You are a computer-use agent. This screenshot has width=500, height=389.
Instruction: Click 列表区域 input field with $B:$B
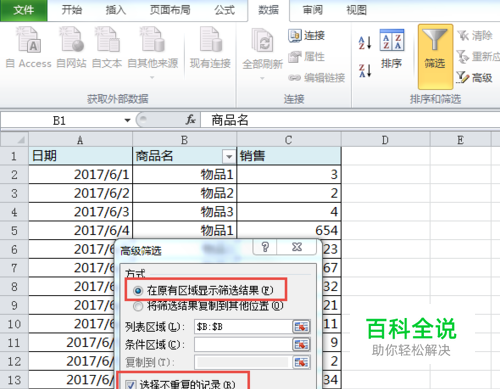[243, 327]
